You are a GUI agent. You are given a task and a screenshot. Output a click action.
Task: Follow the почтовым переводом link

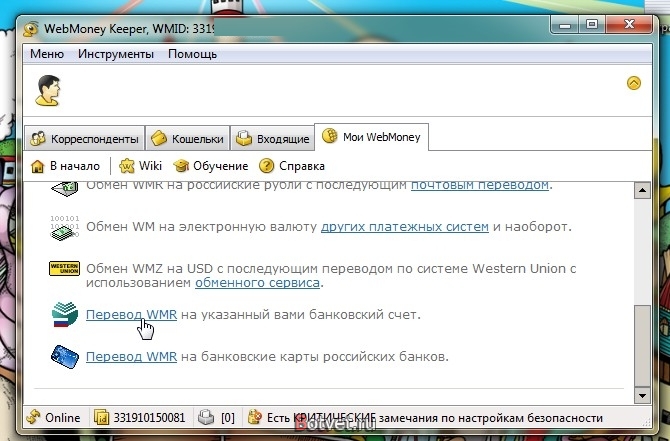[x=480, y=185]
